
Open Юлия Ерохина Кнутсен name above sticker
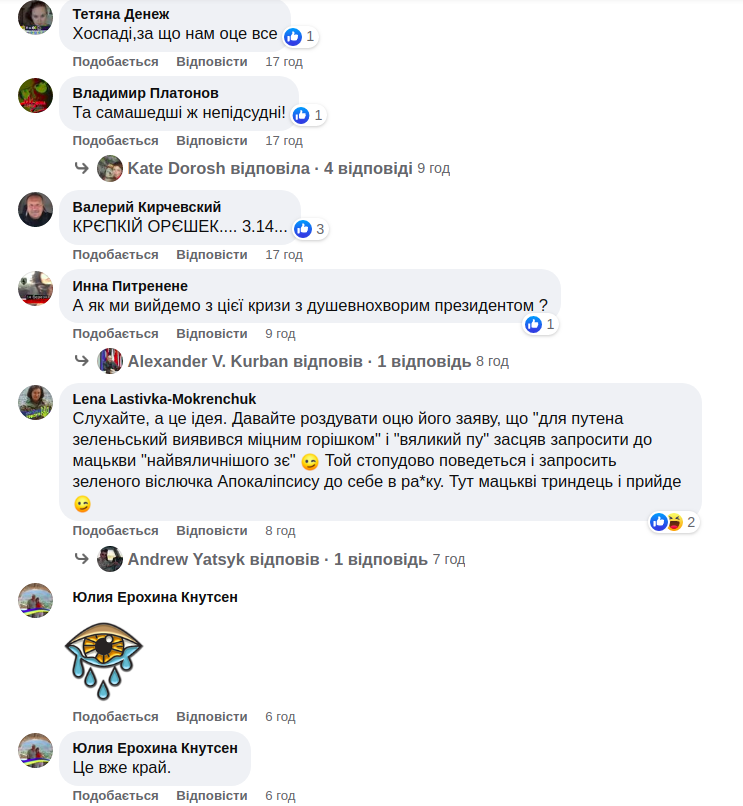(x=155, y=597)
